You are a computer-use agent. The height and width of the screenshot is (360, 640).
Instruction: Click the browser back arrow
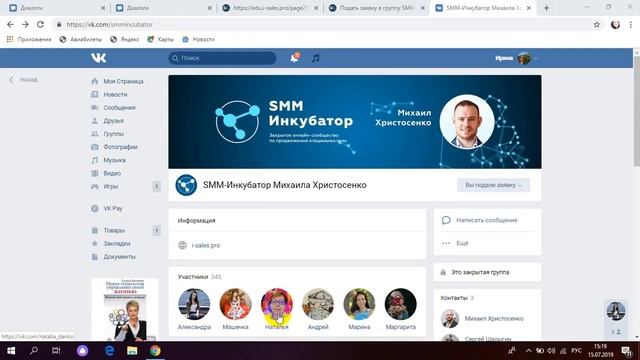click(x=10, y=24)
